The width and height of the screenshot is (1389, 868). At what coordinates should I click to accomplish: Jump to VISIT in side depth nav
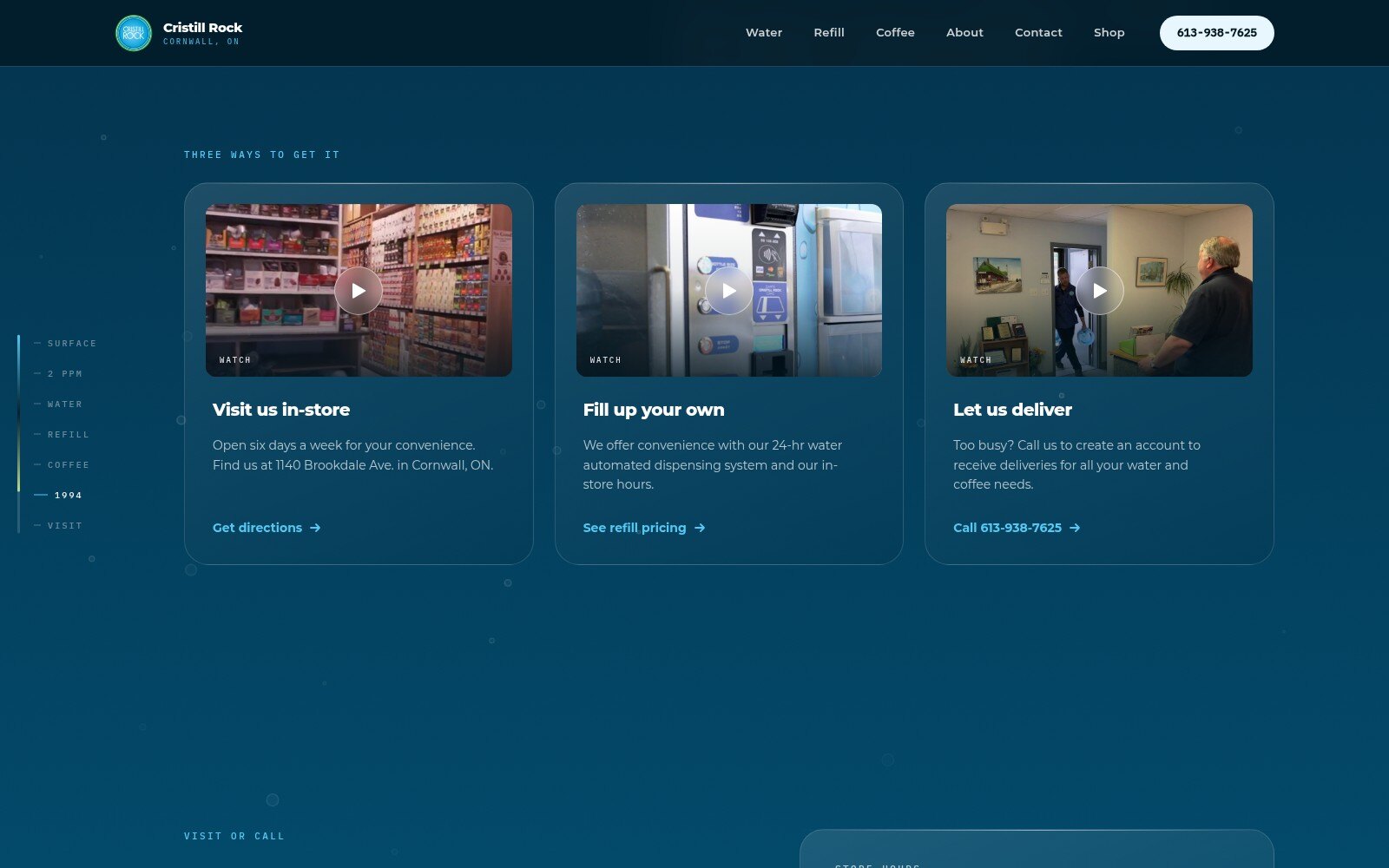pyautogui.click(x=58, y=526)
